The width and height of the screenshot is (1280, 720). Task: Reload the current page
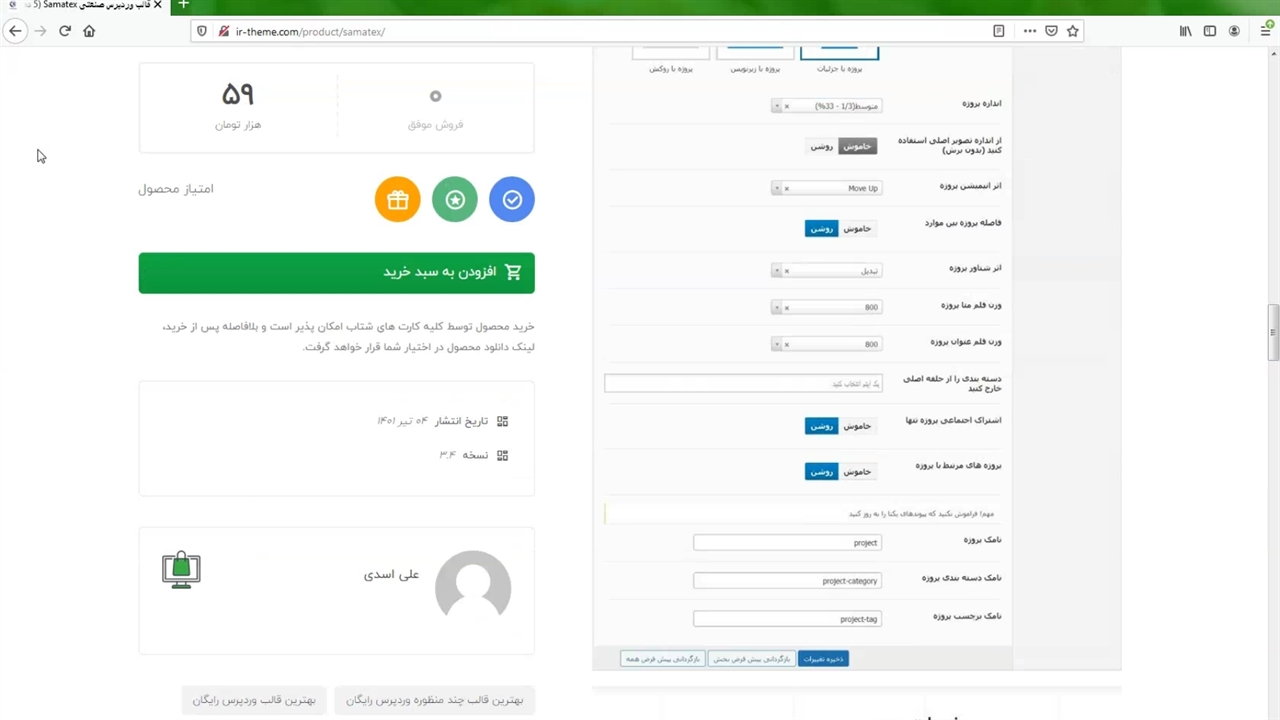click(x=65, y=31)
